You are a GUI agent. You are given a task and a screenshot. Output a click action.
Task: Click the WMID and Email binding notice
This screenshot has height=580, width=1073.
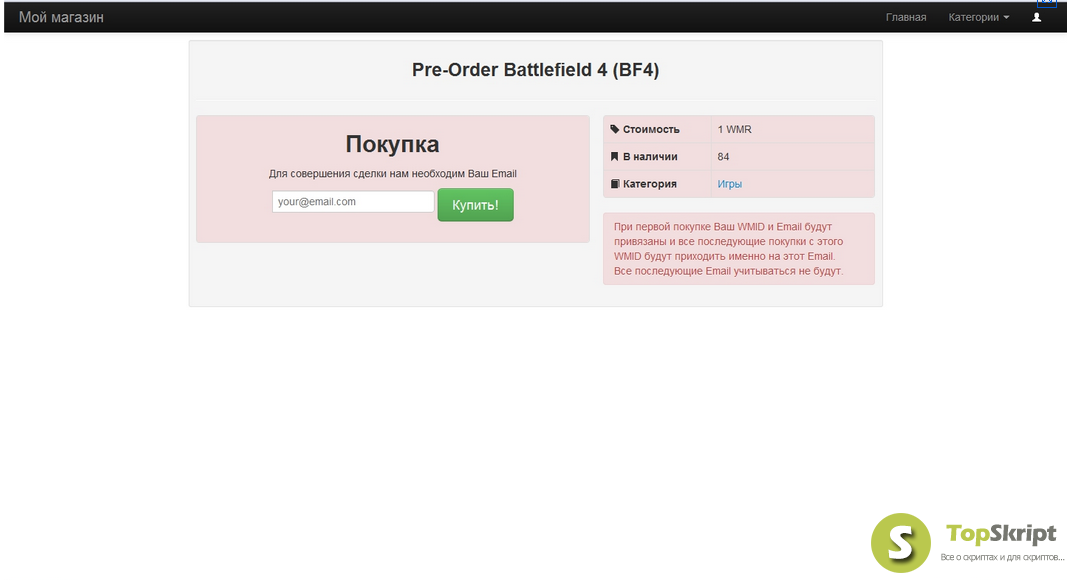tap(738, 248)
